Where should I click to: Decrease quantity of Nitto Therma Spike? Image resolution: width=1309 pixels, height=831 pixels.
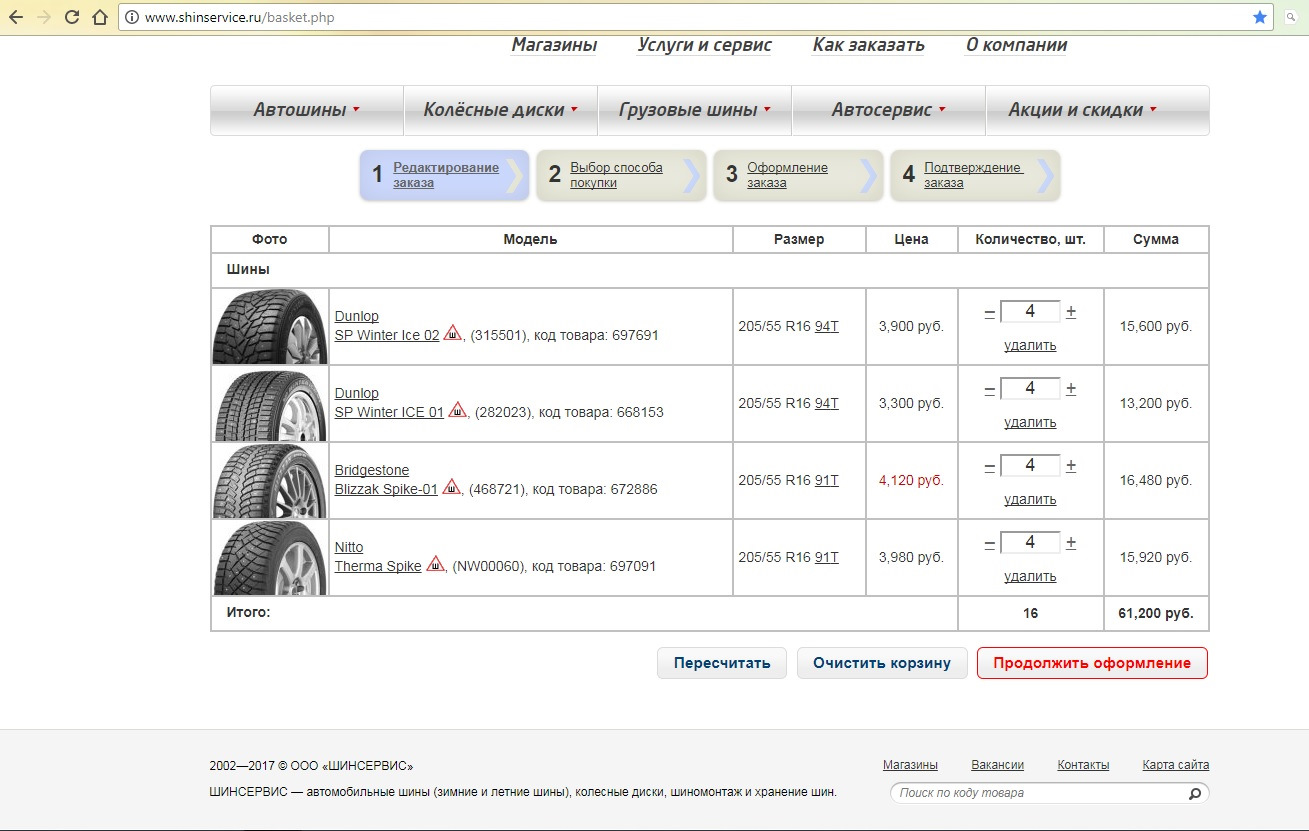990,543
